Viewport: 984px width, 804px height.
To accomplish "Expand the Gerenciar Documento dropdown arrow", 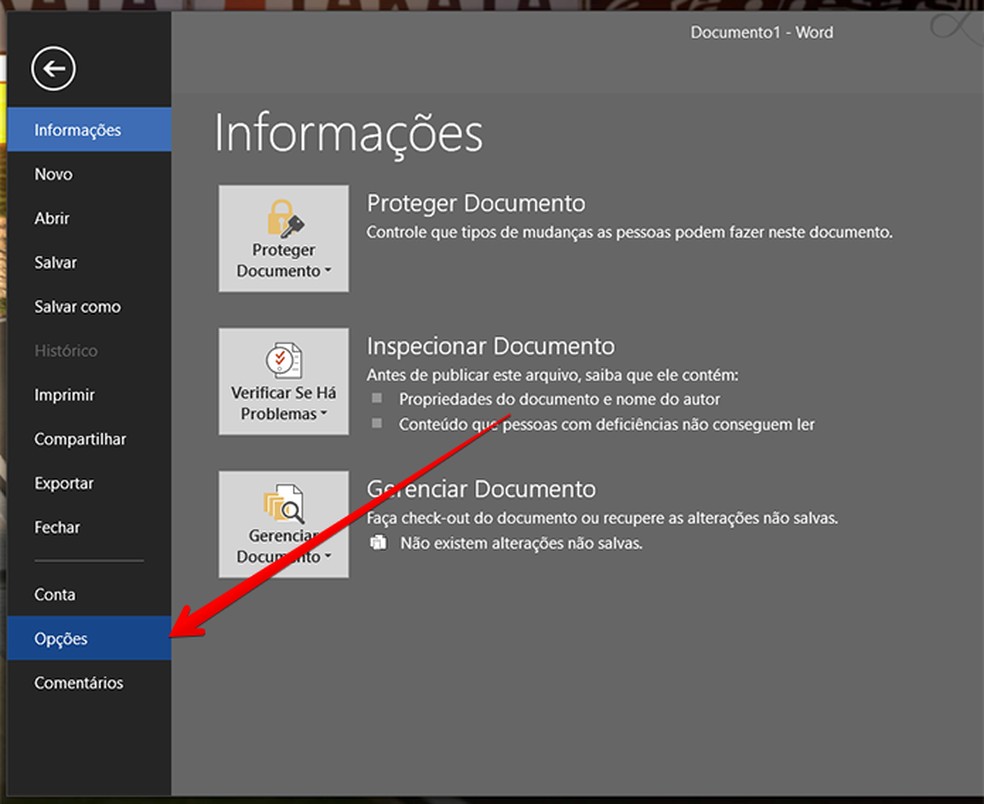I will coord(327,558).
